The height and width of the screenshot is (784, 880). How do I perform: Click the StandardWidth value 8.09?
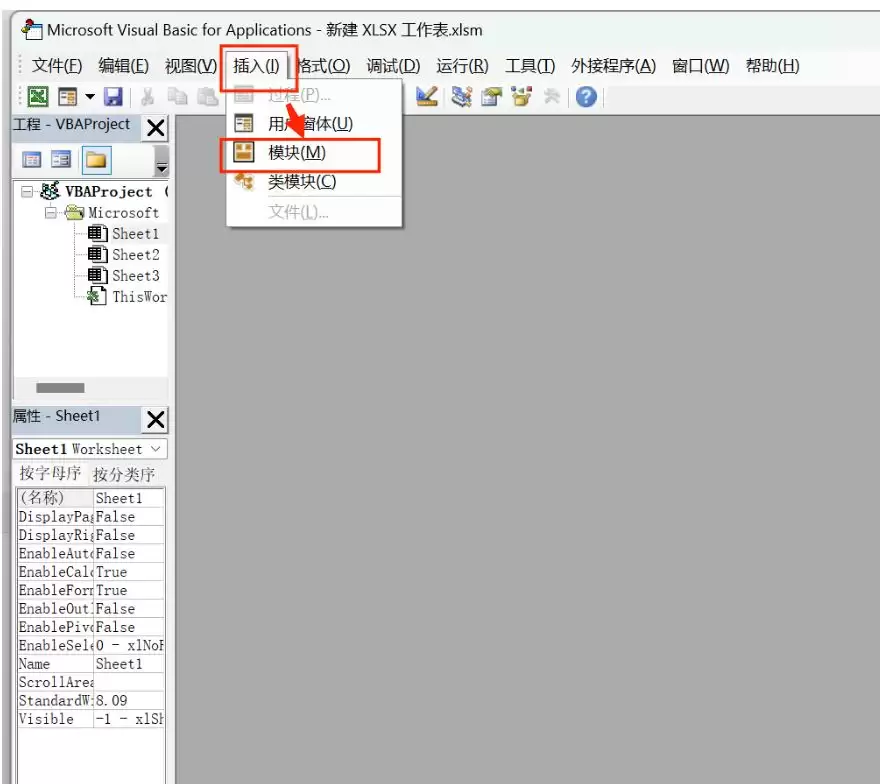129,700
